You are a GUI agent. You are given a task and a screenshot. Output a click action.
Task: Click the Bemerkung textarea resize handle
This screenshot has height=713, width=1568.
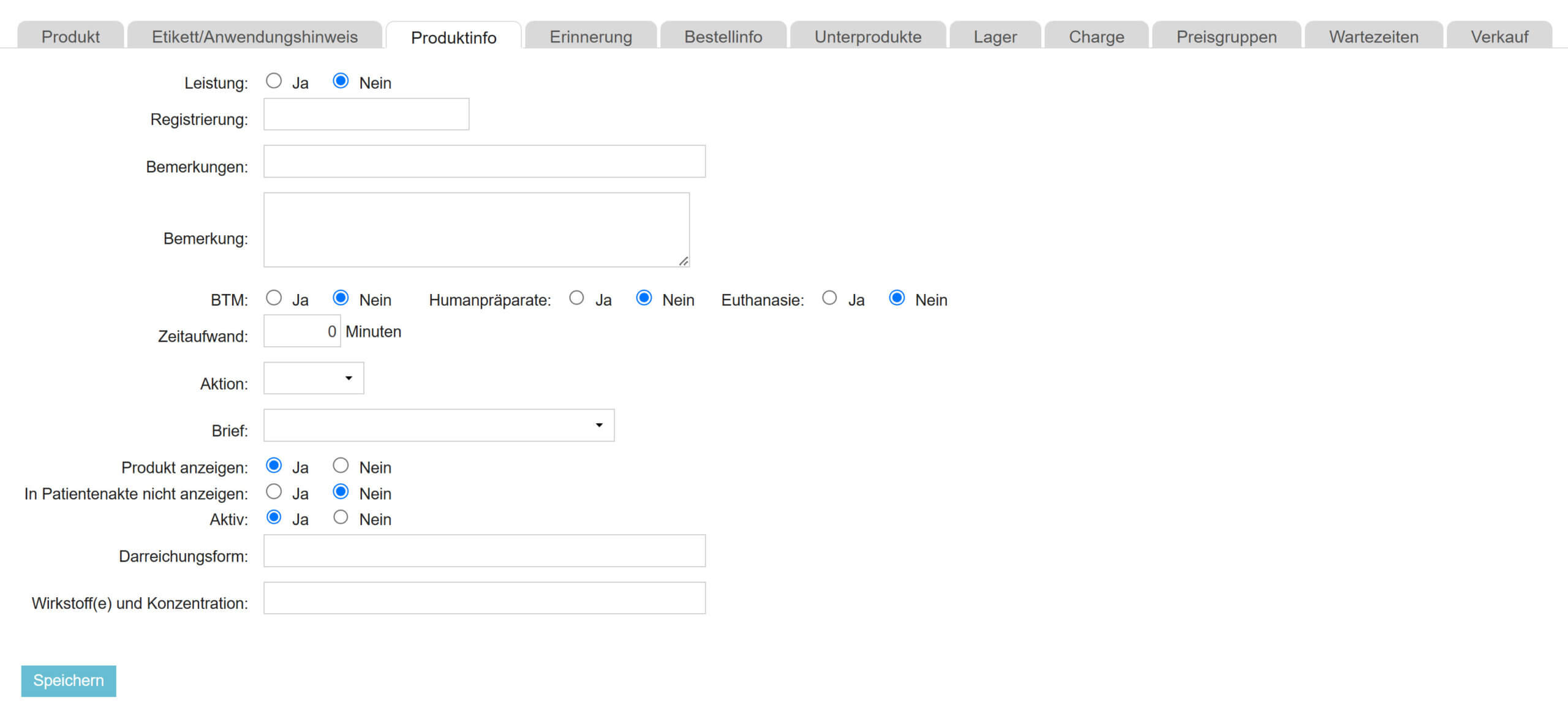point(684,262)
